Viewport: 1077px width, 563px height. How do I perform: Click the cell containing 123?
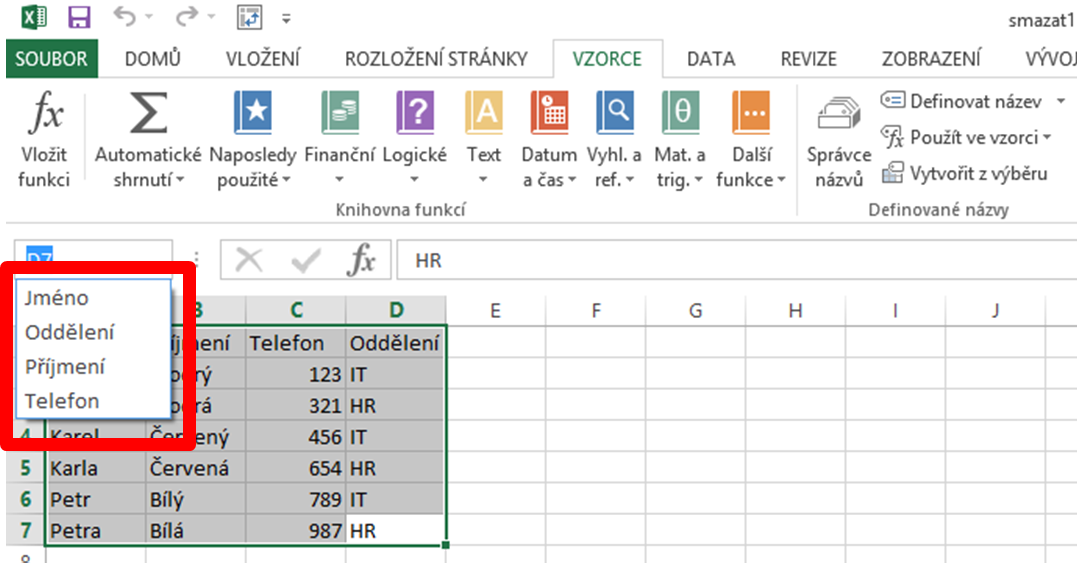tap(296, 374)
